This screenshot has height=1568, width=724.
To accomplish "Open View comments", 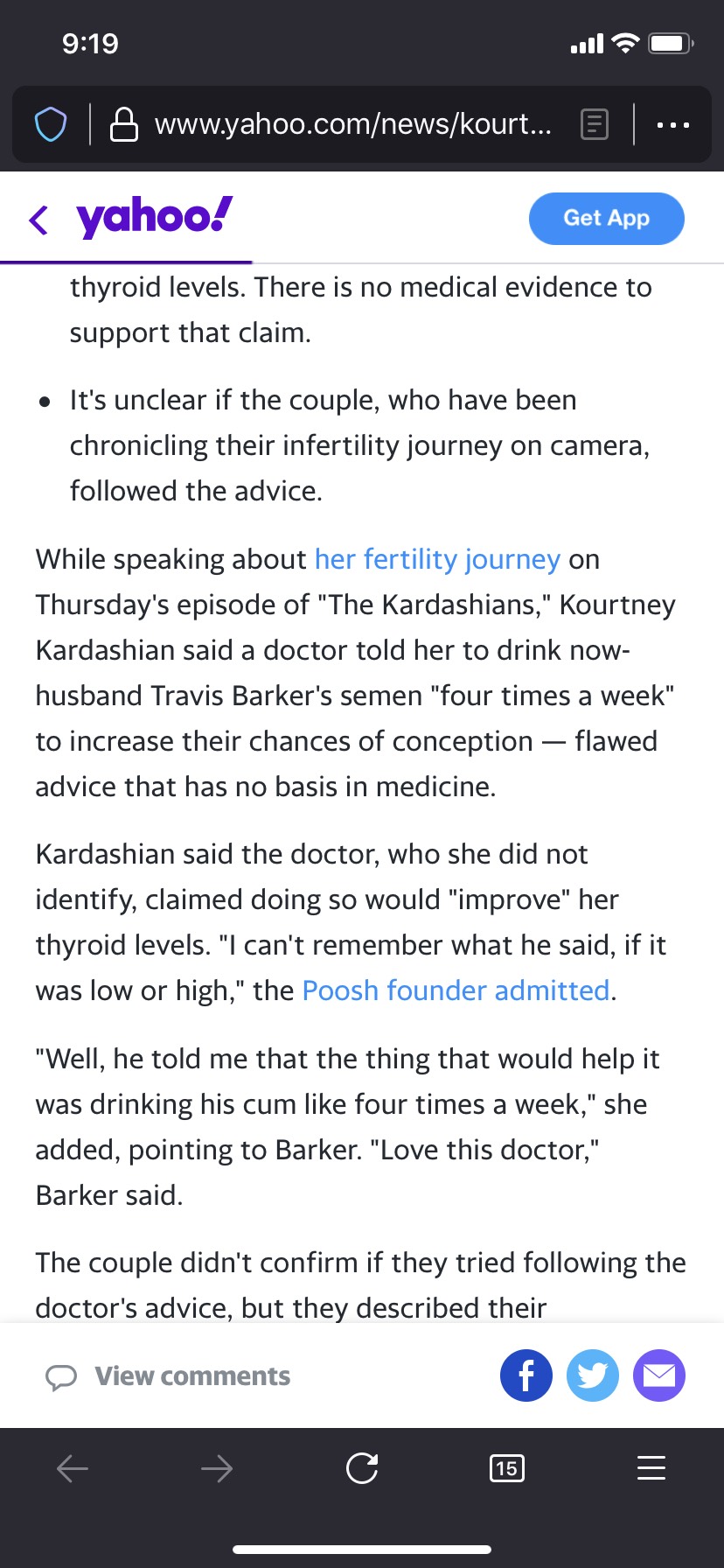I will 192,1376.
